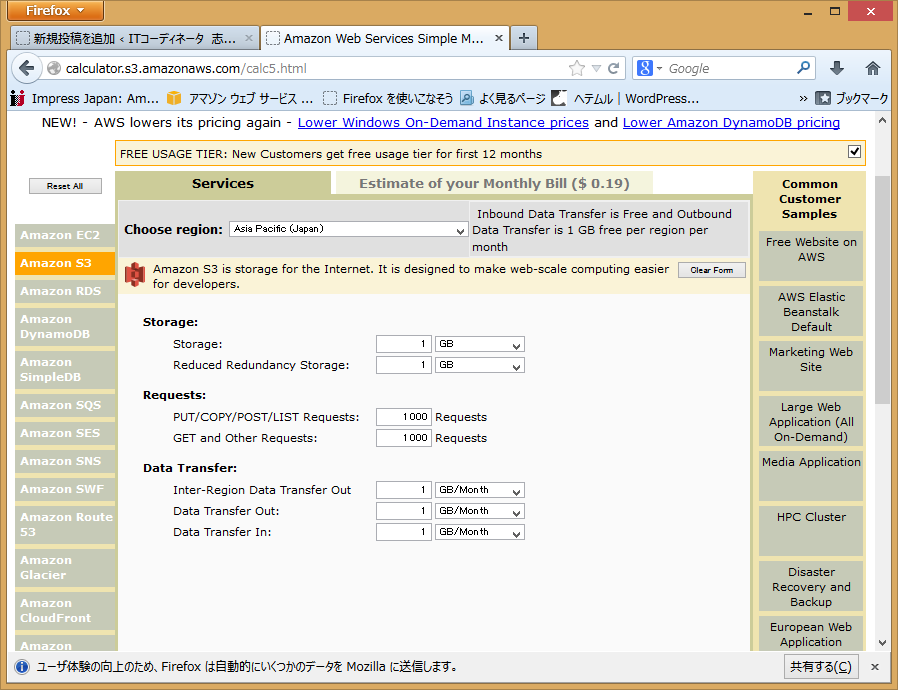
Task: Click the Storage amount input field
Action: coord(404,344)
